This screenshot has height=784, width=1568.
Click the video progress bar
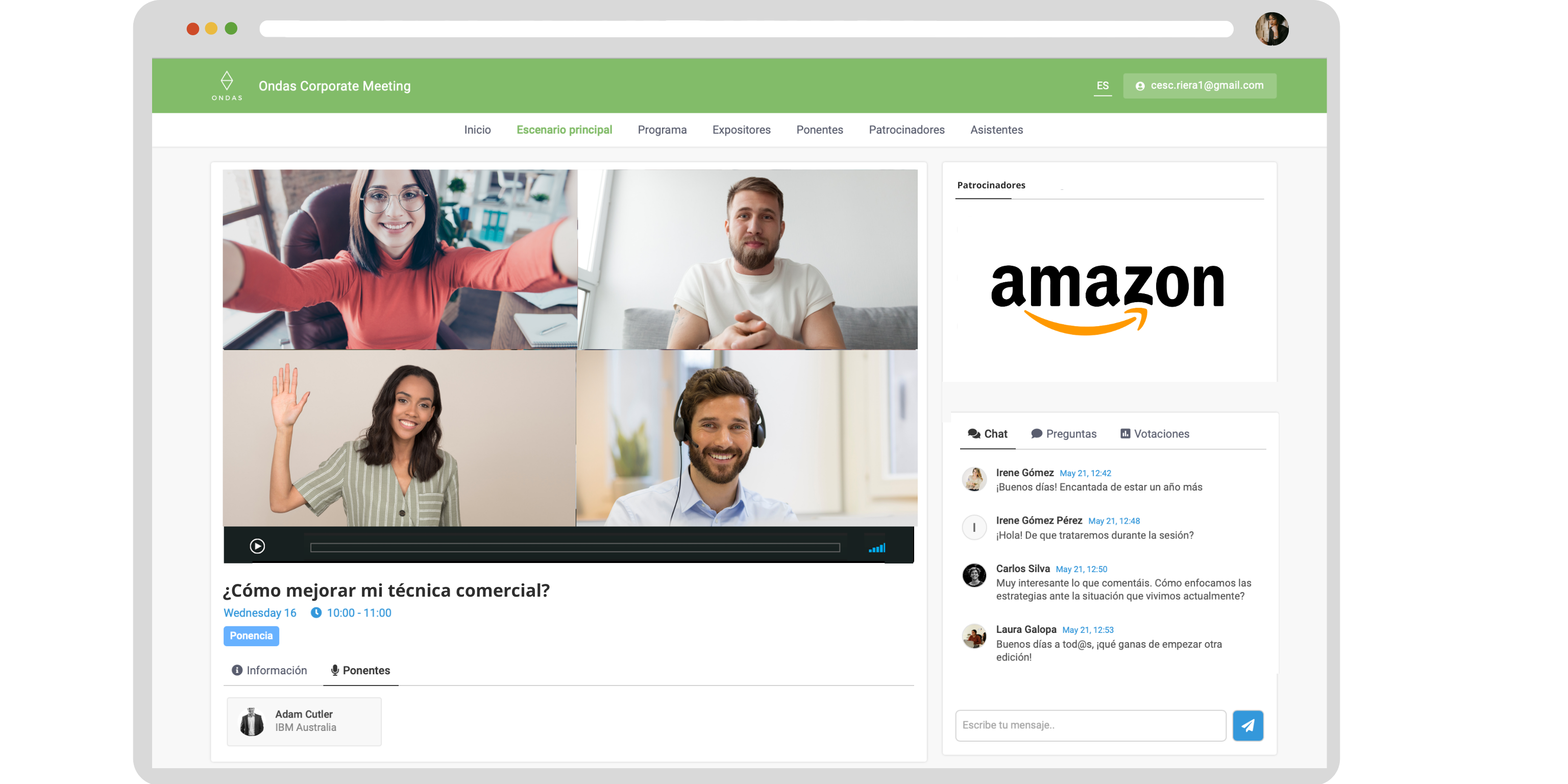pos(575,547)
